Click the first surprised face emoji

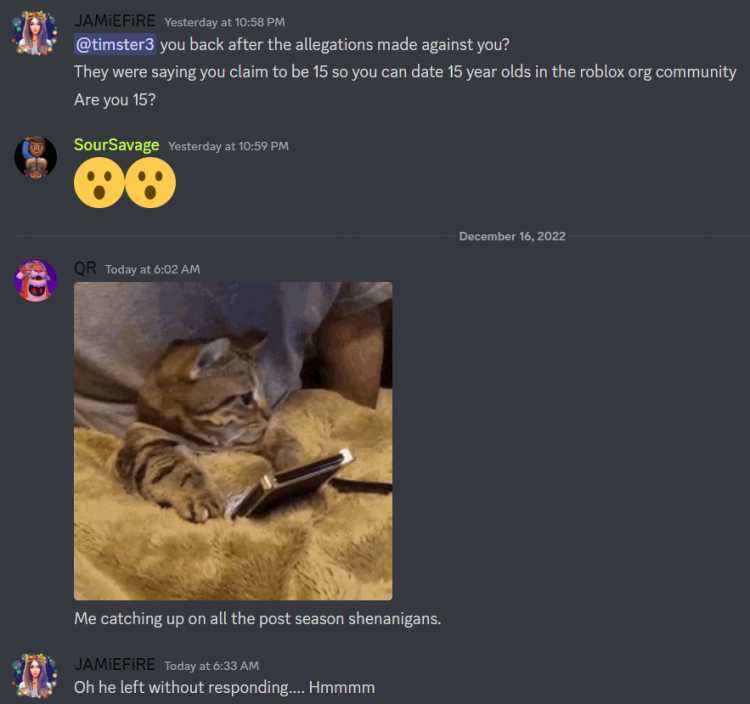click(99, 183)
